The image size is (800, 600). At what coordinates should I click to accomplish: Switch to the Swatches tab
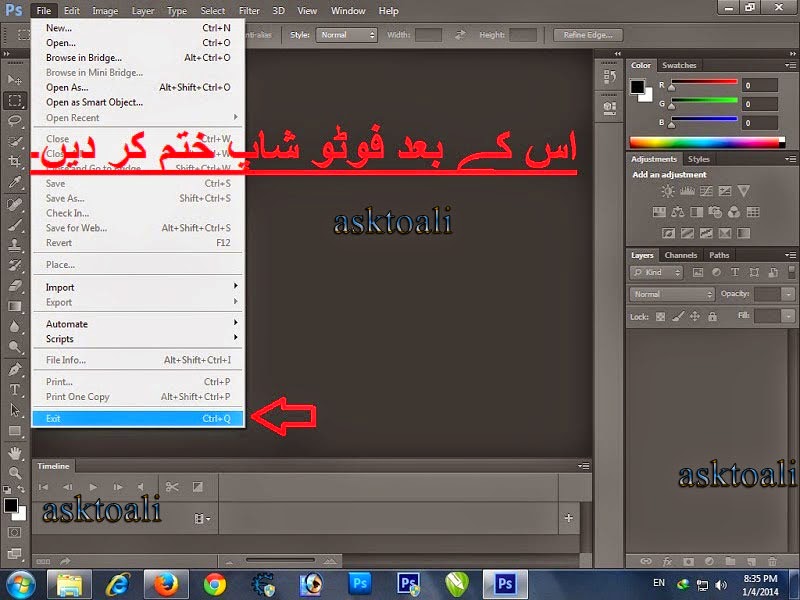pos(679,65)
